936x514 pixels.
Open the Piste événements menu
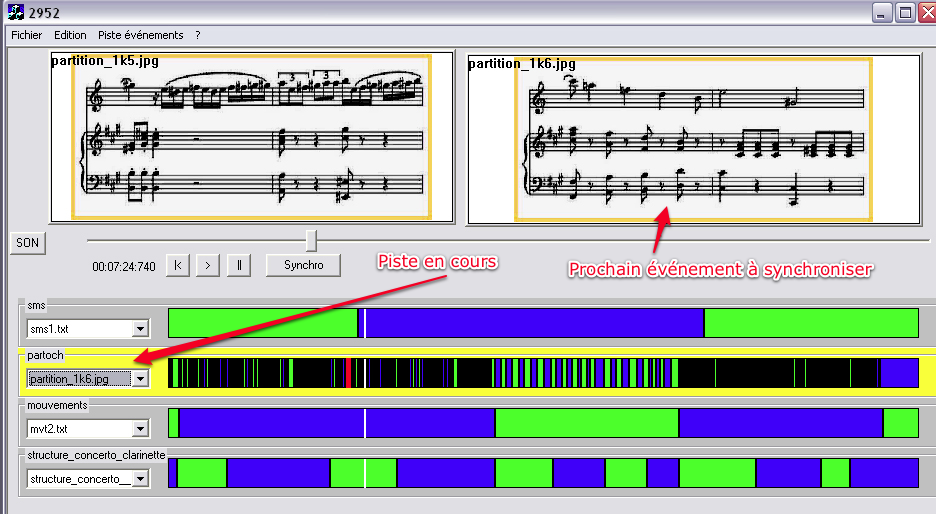pos(140,35)
